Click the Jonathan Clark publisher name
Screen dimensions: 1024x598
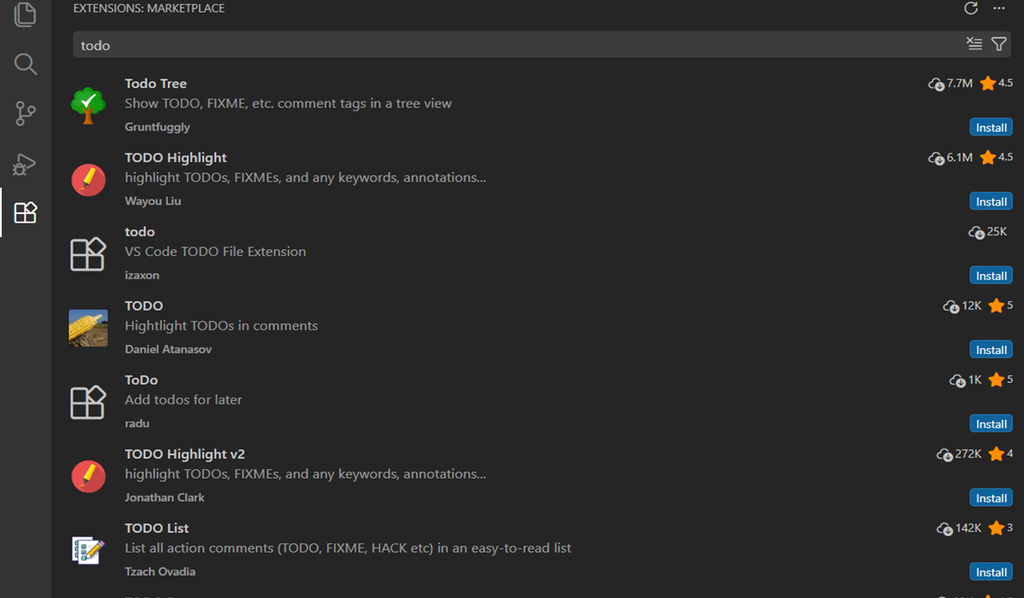[x=165, y=497]
